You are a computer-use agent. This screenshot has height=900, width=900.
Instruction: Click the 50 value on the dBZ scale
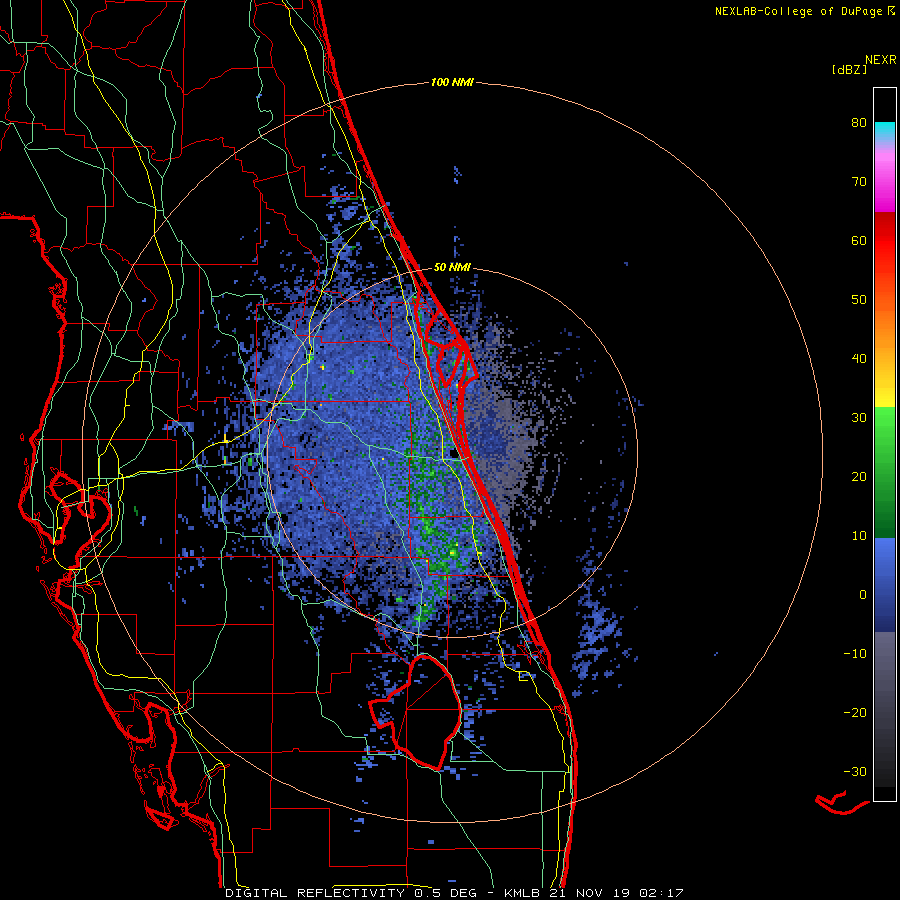(859, 300)
